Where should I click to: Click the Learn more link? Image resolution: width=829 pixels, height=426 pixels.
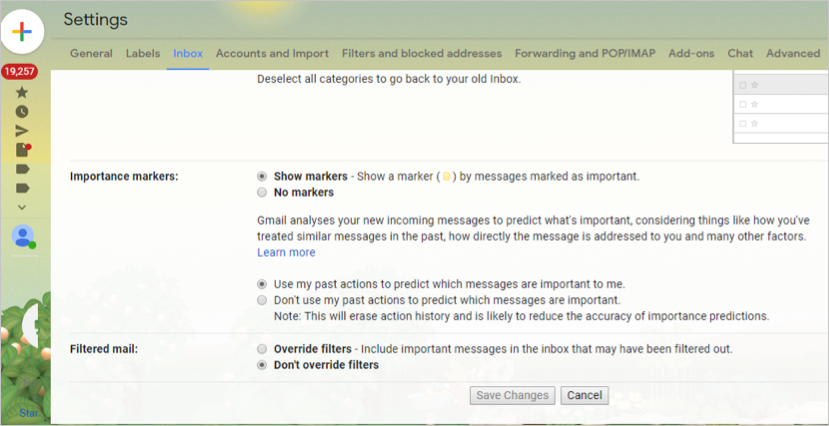[286, 253]
